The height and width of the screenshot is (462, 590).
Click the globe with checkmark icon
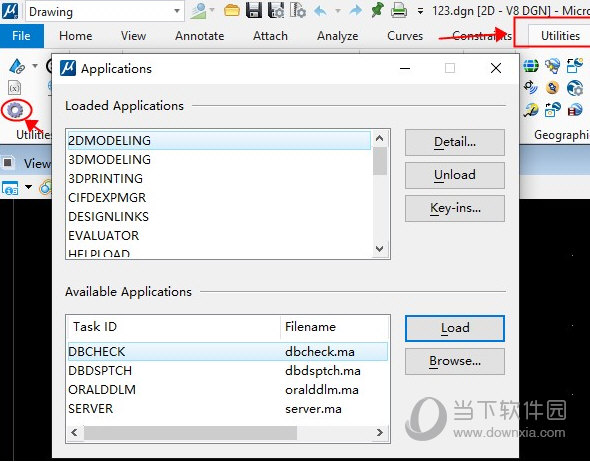531,110
